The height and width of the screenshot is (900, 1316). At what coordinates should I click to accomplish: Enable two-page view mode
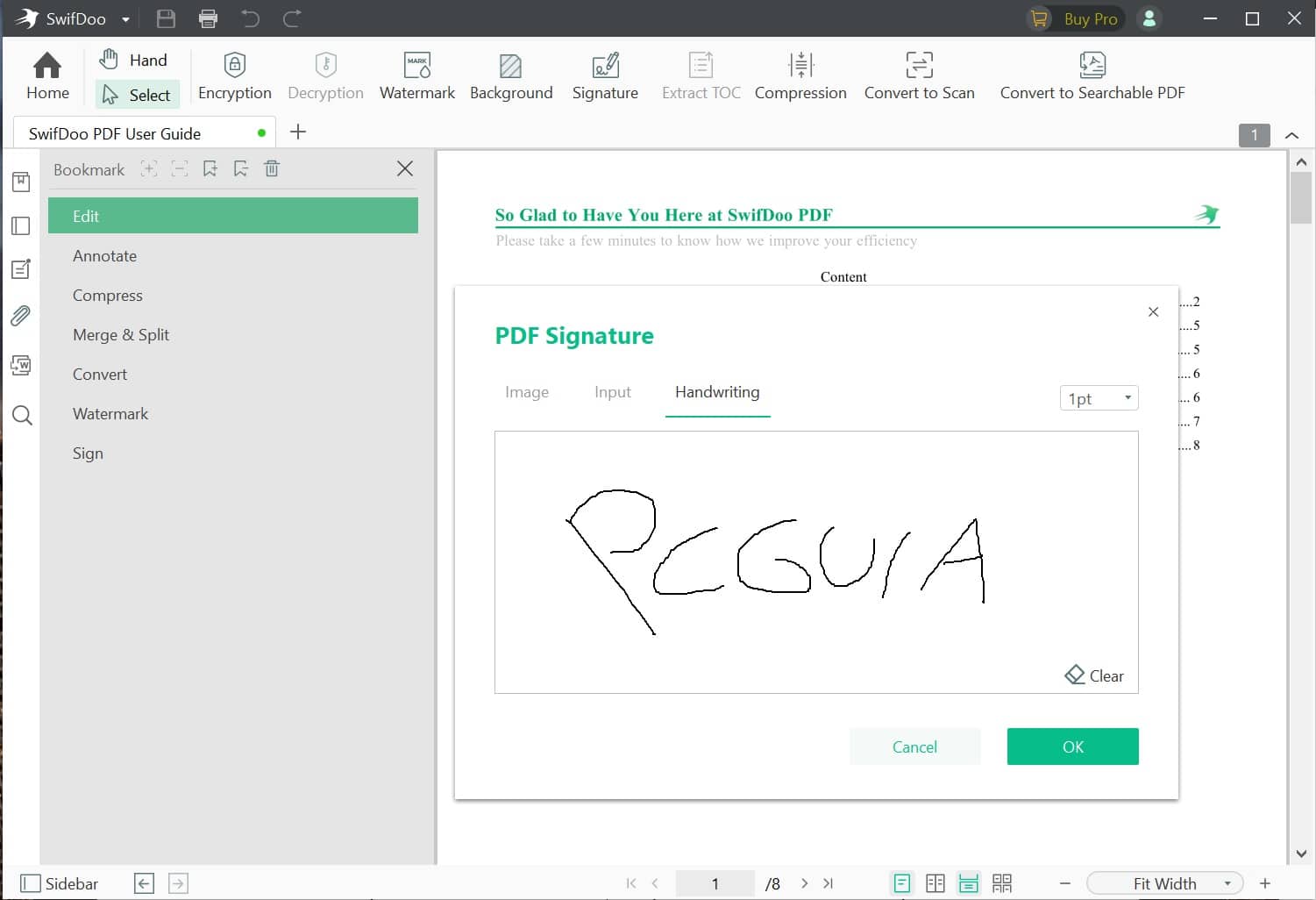tap(935, 883)
